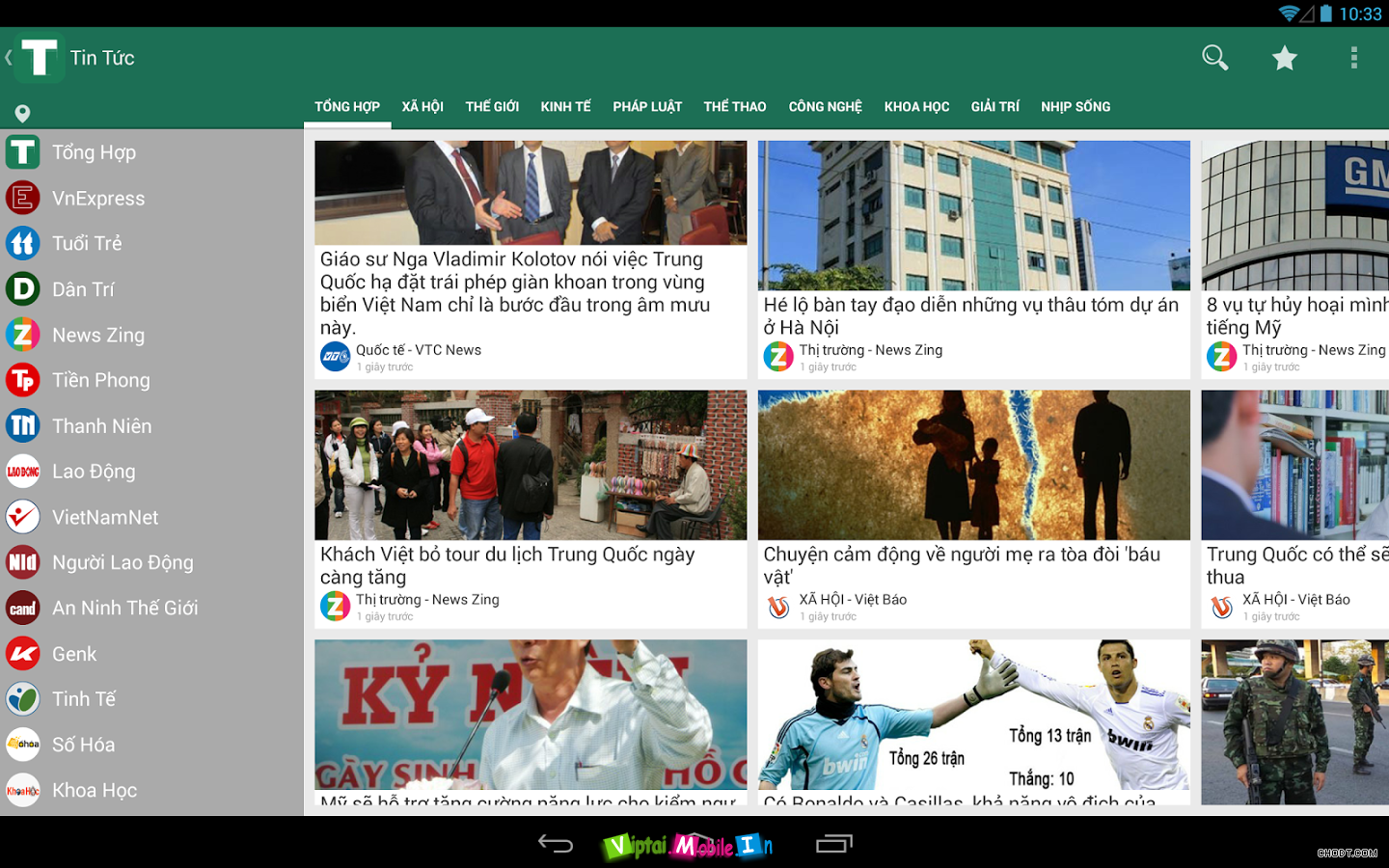Select the VietNamNet source icon
The height and width of the screenshot is (868, 1389).
(x=23, y=517)
